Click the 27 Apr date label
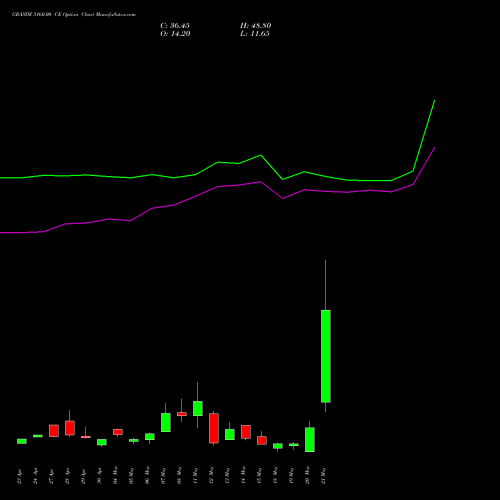The height and width of the screenshot is (500, 500). click(51, 476)
